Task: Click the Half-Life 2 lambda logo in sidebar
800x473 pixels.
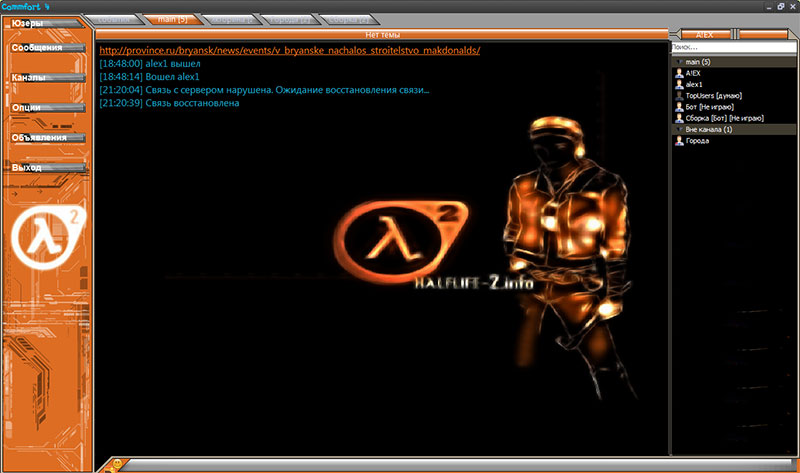Action: pyautogui.click(x=47, y=235)
